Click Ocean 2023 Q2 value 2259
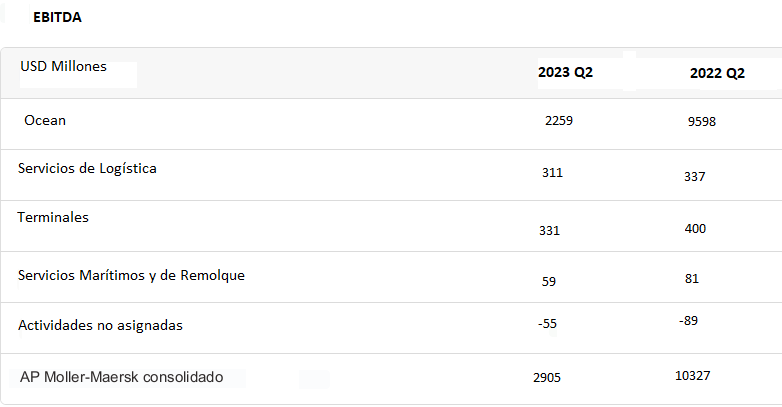Image resolution: width=782 pixels, height=407 pixels. (559, 121)
